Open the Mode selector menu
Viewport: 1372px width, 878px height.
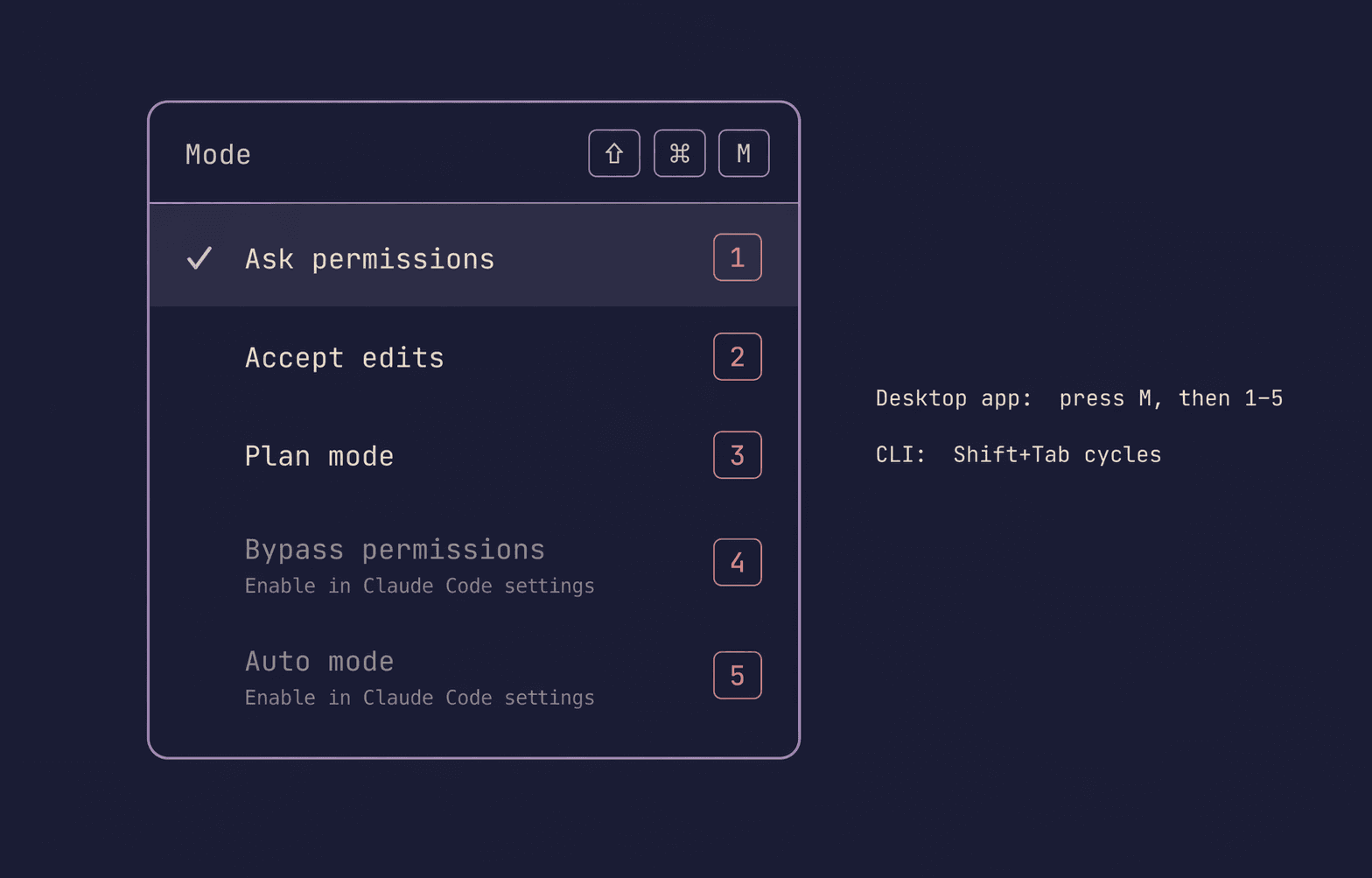tap(217, 153)
